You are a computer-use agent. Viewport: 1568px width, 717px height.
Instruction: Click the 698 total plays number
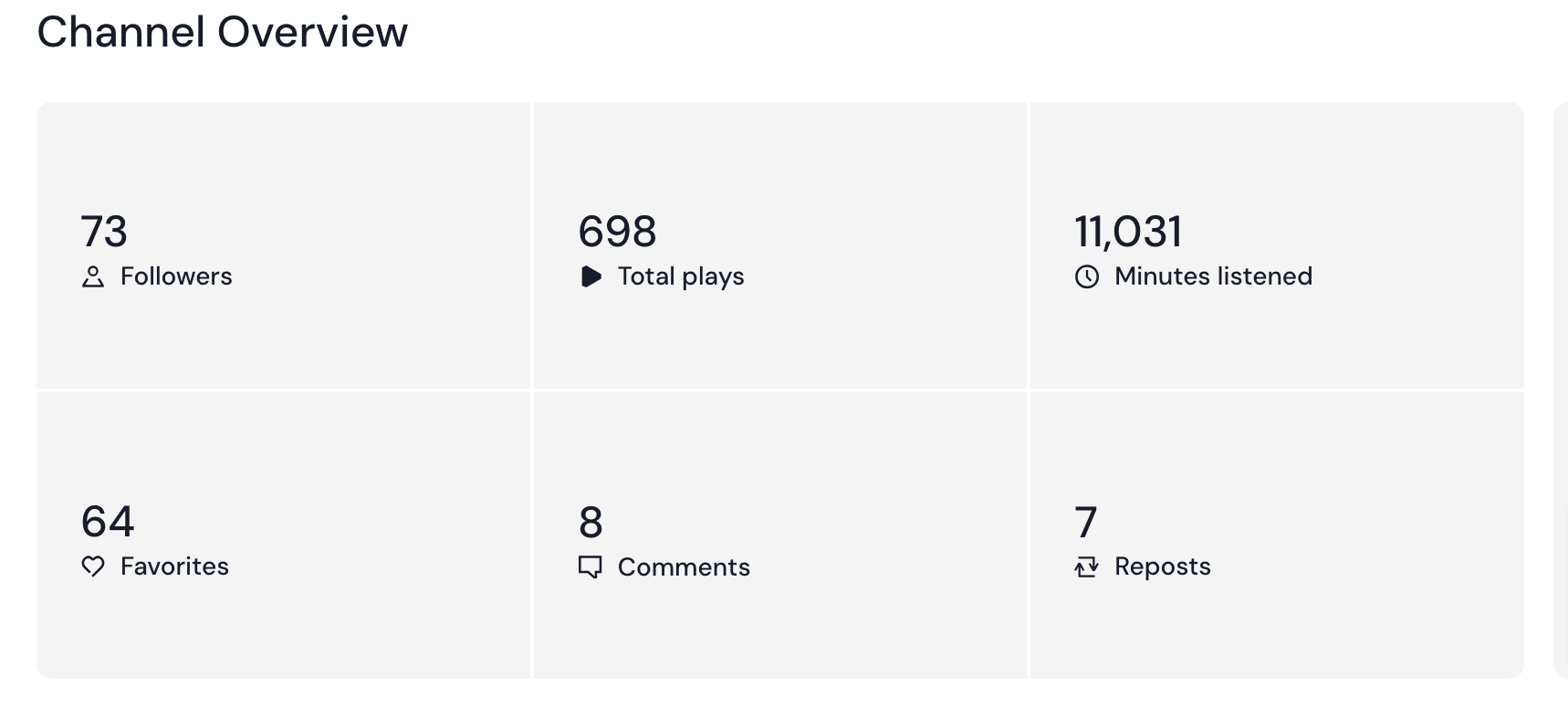617,232
